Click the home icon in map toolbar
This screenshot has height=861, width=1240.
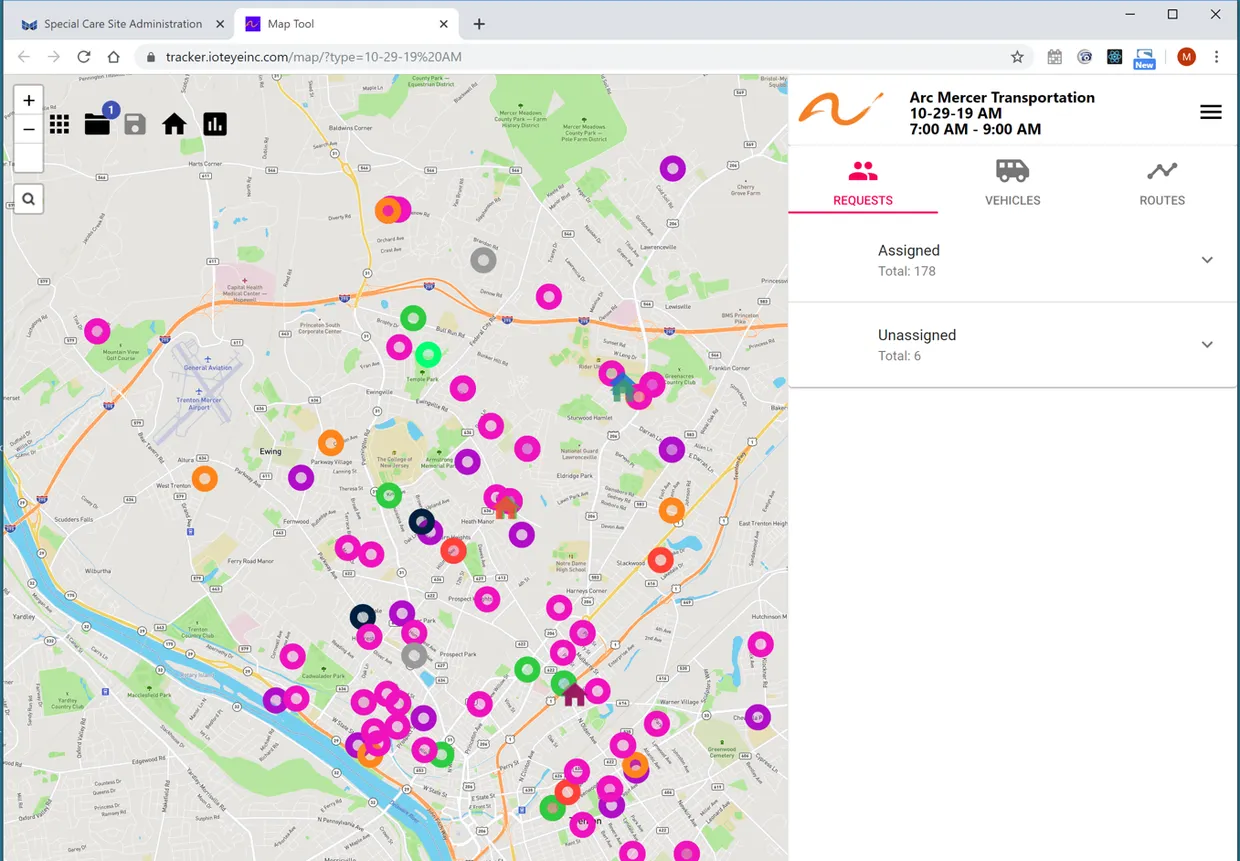(174, 124)
